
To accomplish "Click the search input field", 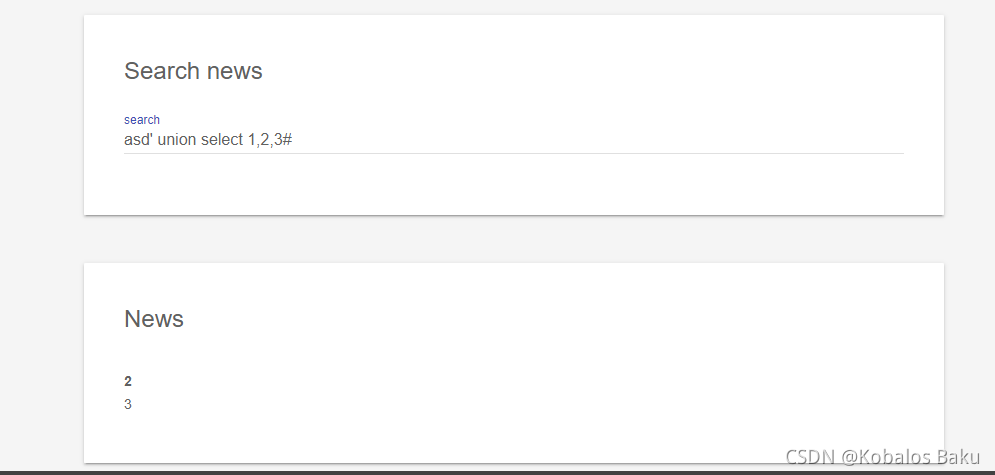I will 513,140.
